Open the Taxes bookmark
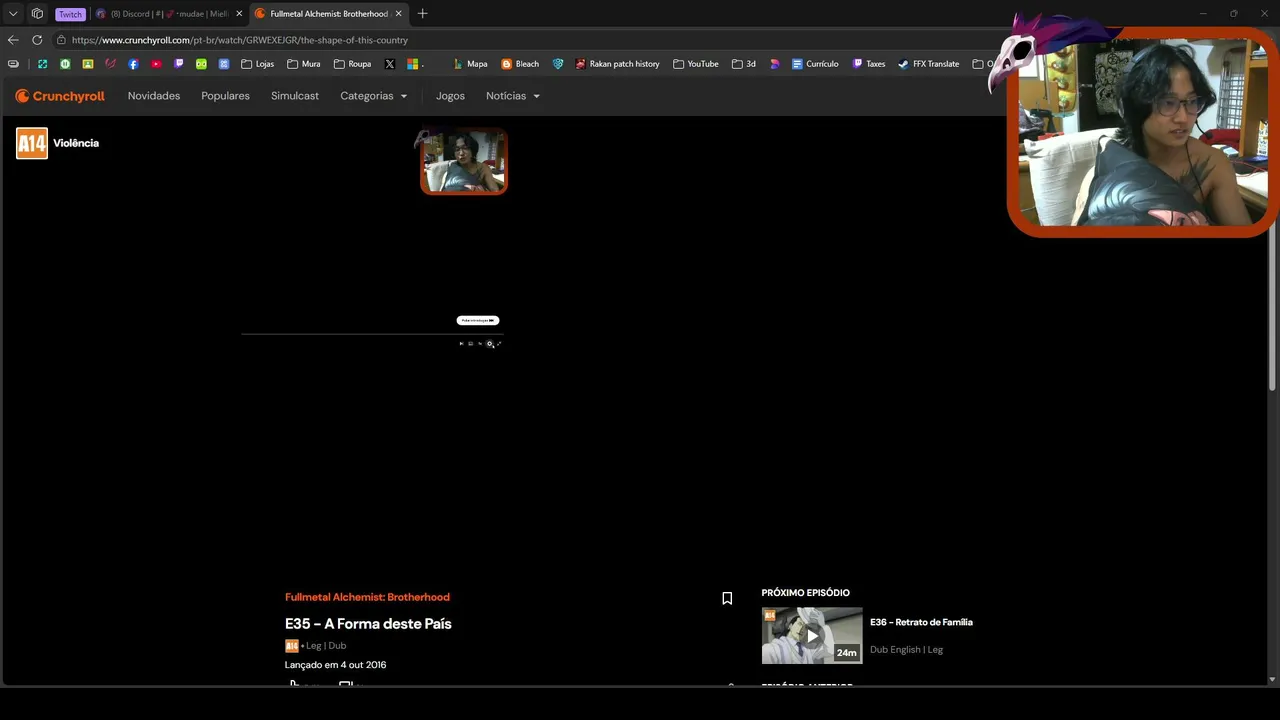 (868, 64)
